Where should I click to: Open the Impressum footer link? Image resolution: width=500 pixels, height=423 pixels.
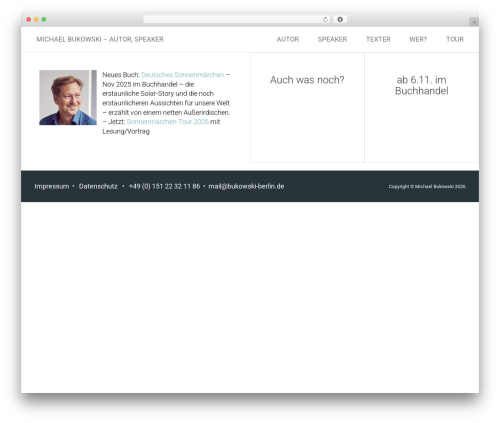click(52, 186)
